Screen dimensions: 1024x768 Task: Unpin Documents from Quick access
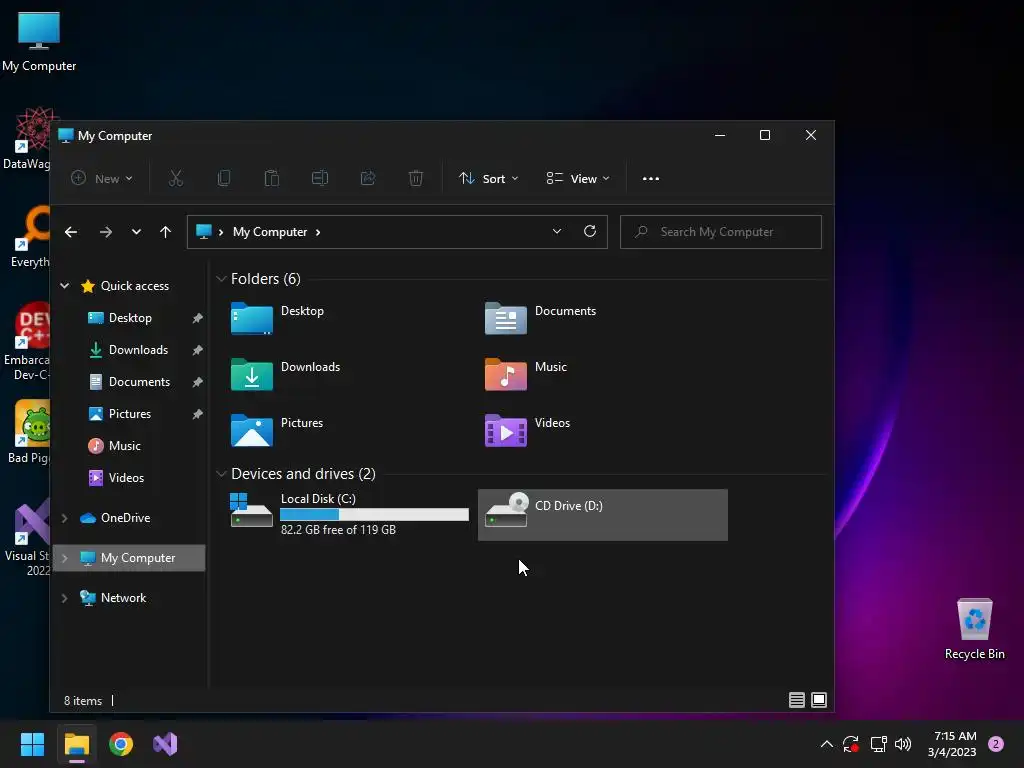point(197,382)
